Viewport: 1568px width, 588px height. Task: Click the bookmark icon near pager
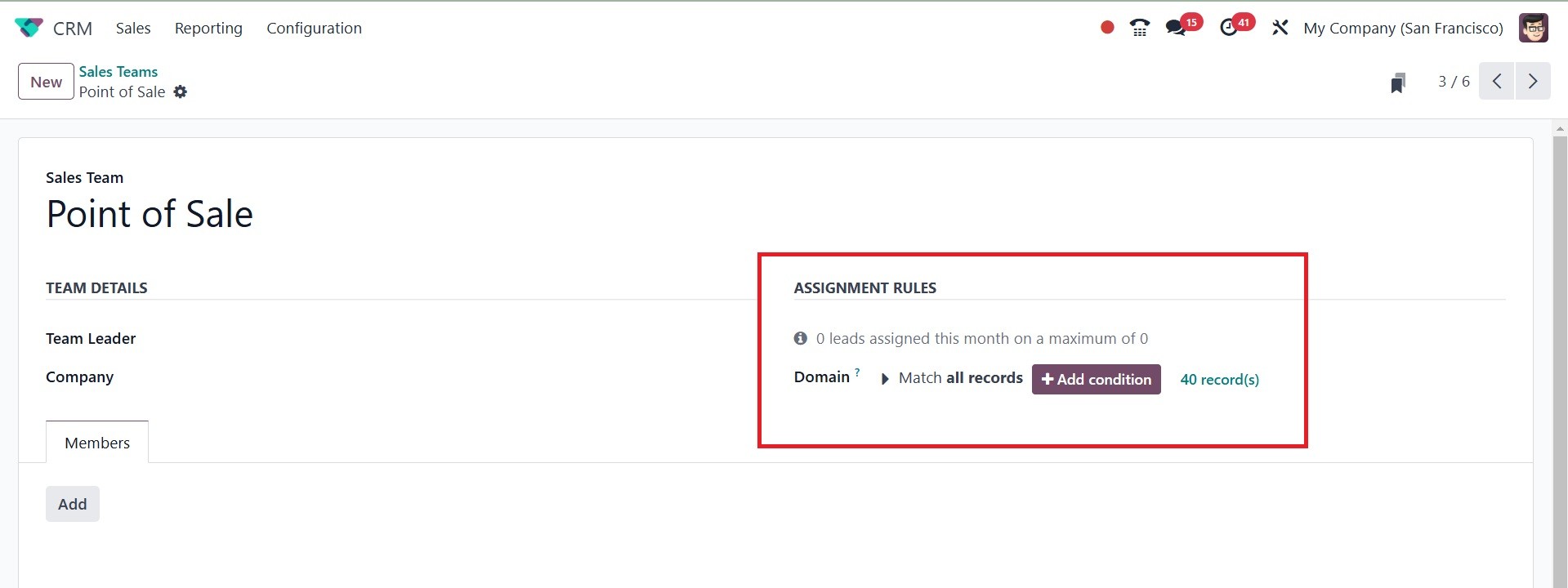coord(1398,82)
